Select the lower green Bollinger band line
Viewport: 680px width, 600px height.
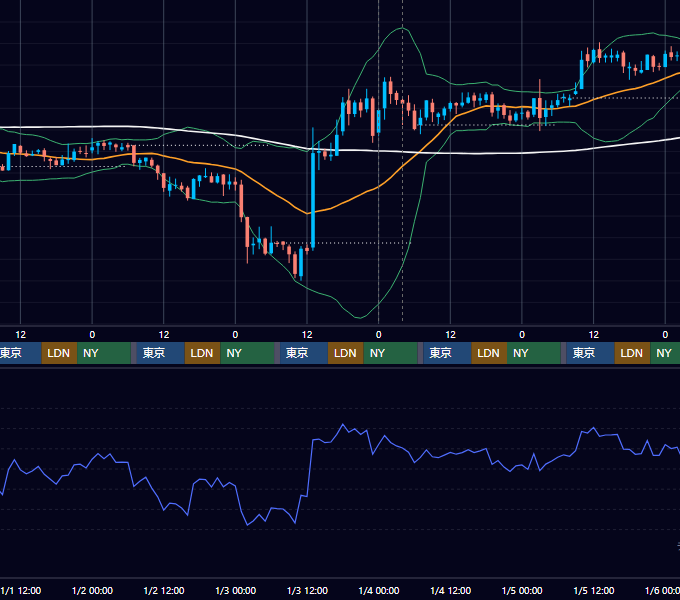(x=359, y=317)
